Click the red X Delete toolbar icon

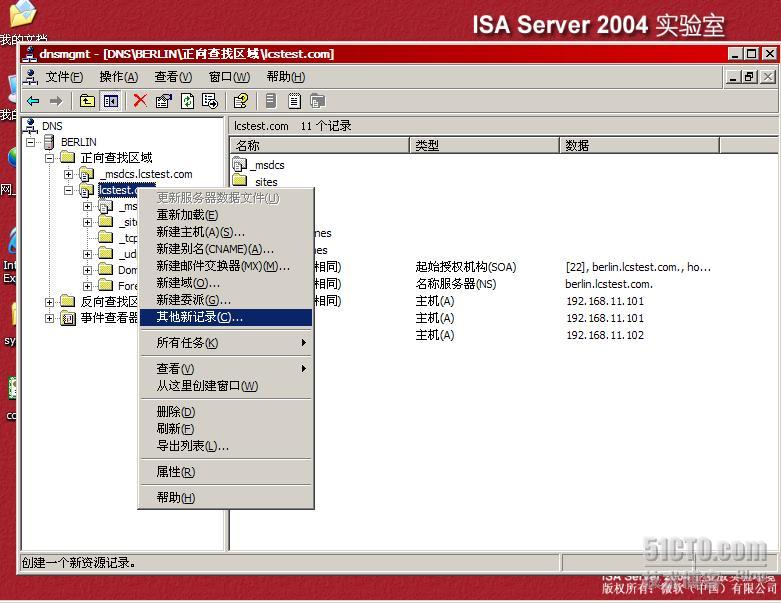[x=140, y=101]
